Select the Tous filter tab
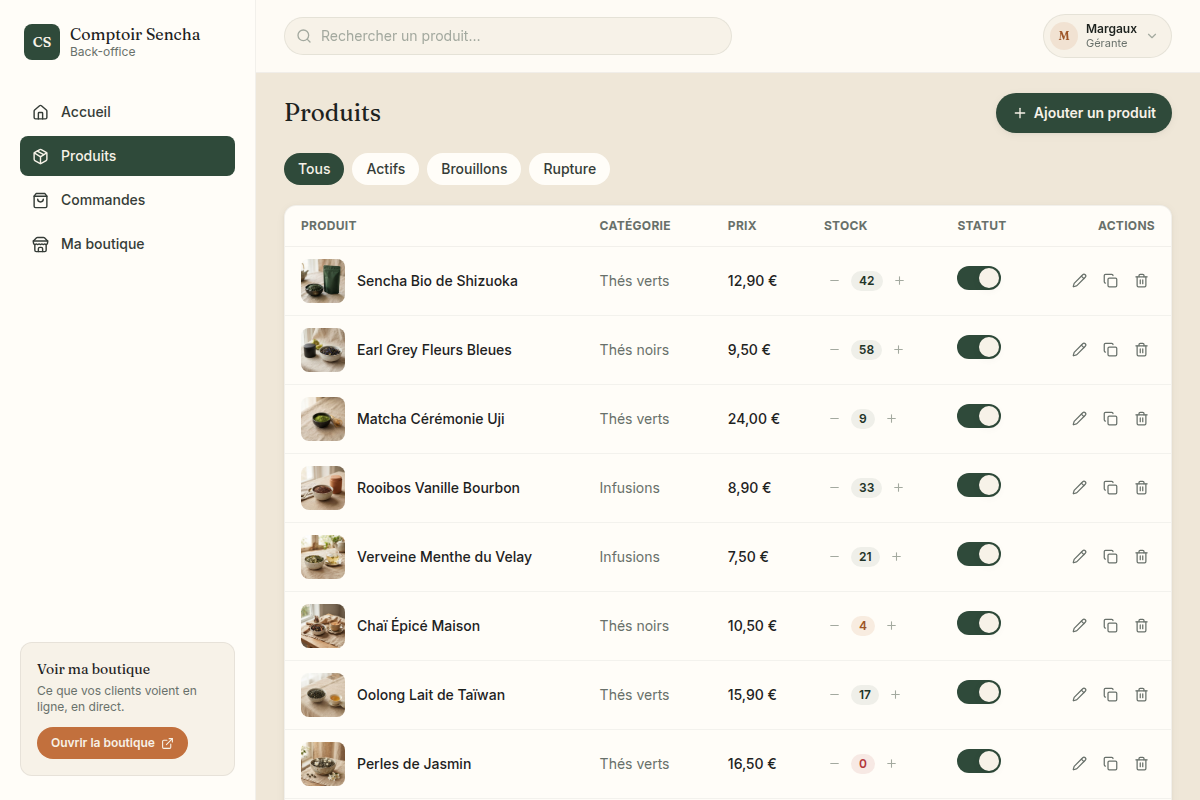 coord(314,169)
